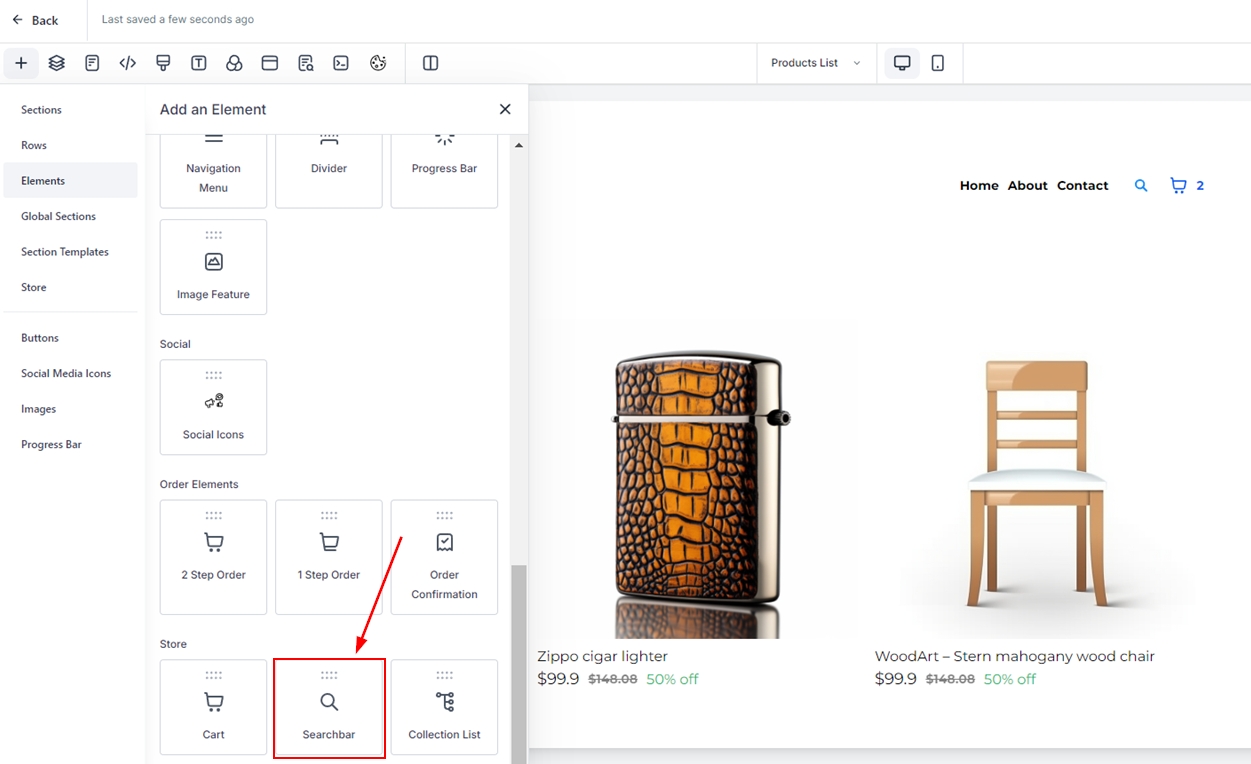This screenshot has width=1251, height=764.
Task: Toggle the split panel layout icon
Action: [431, 63]
